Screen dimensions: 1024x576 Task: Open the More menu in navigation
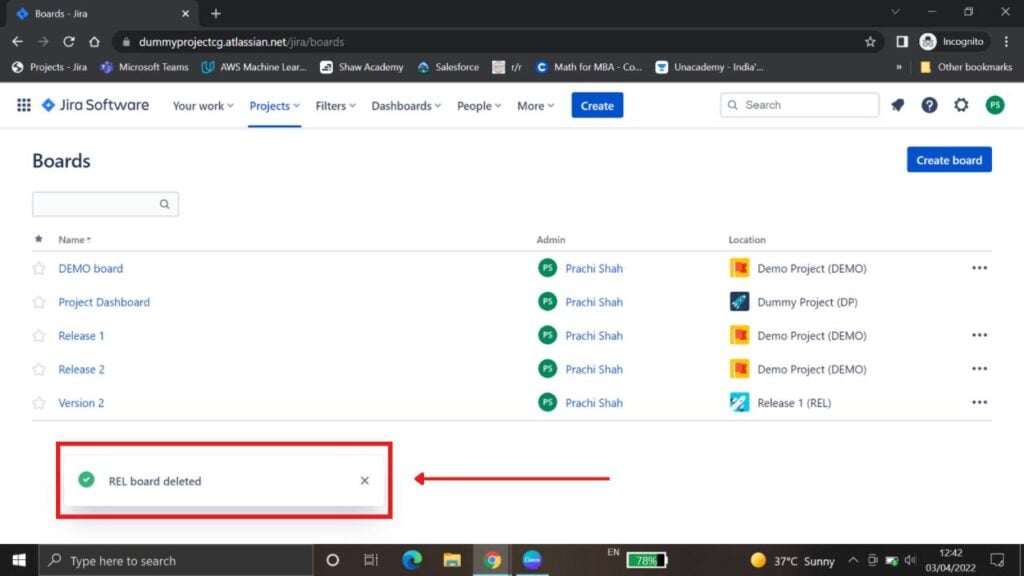(535, 106)
